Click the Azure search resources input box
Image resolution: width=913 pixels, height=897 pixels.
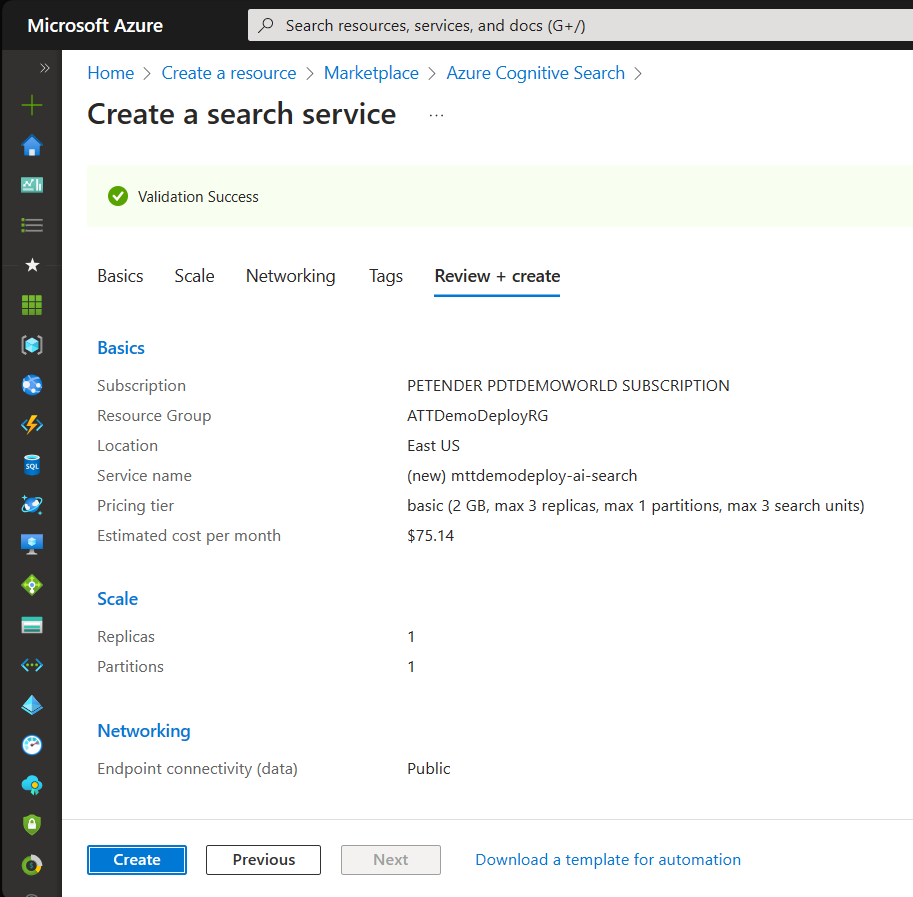(x=580, y=26)
